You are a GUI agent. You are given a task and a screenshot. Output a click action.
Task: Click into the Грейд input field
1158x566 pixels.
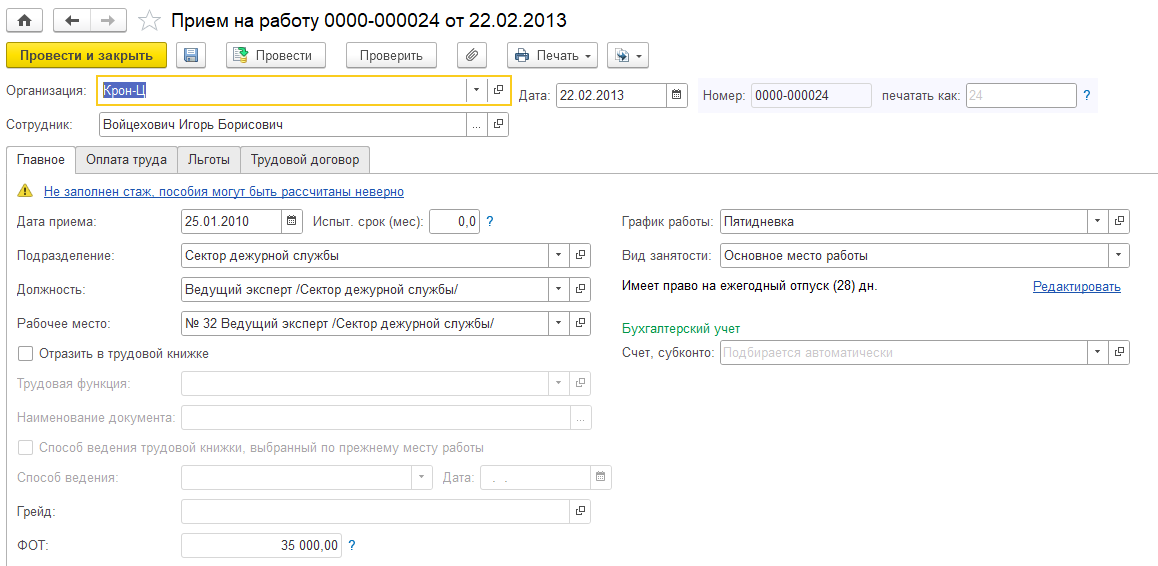[374, 512]
